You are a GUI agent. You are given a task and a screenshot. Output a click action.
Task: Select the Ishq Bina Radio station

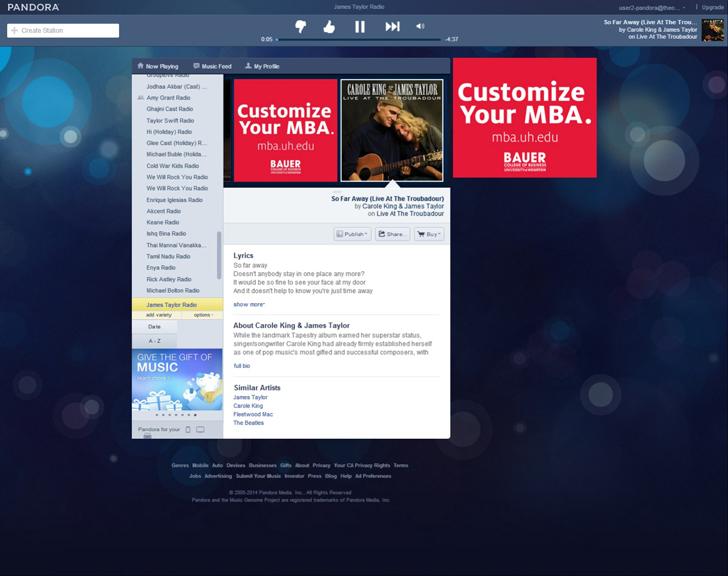[166, 233]
